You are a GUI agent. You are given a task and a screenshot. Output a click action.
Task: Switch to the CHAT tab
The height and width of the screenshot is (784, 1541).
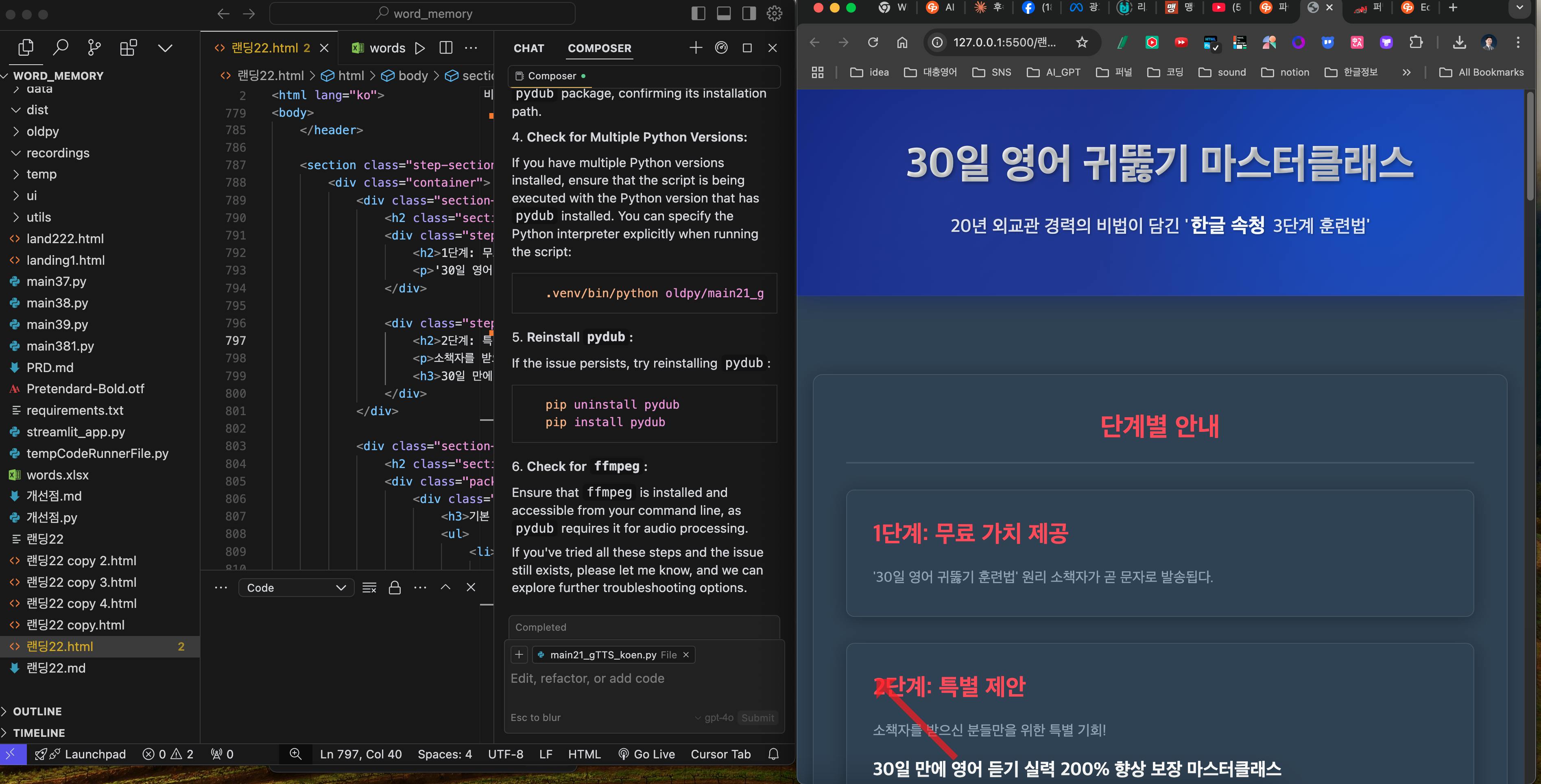(x=529, y=48)
